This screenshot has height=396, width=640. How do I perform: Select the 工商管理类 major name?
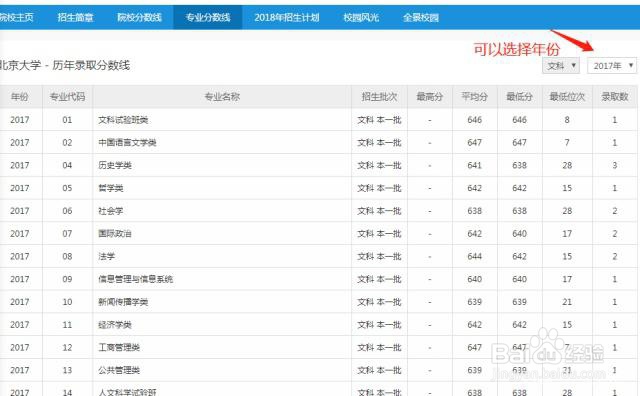click(119, 347)
